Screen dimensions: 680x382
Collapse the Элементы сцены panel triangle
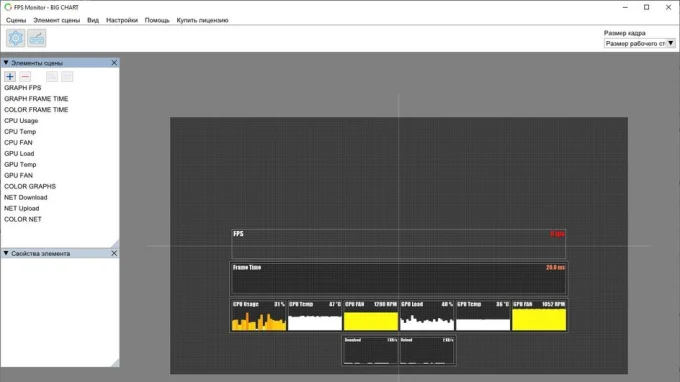6,63
